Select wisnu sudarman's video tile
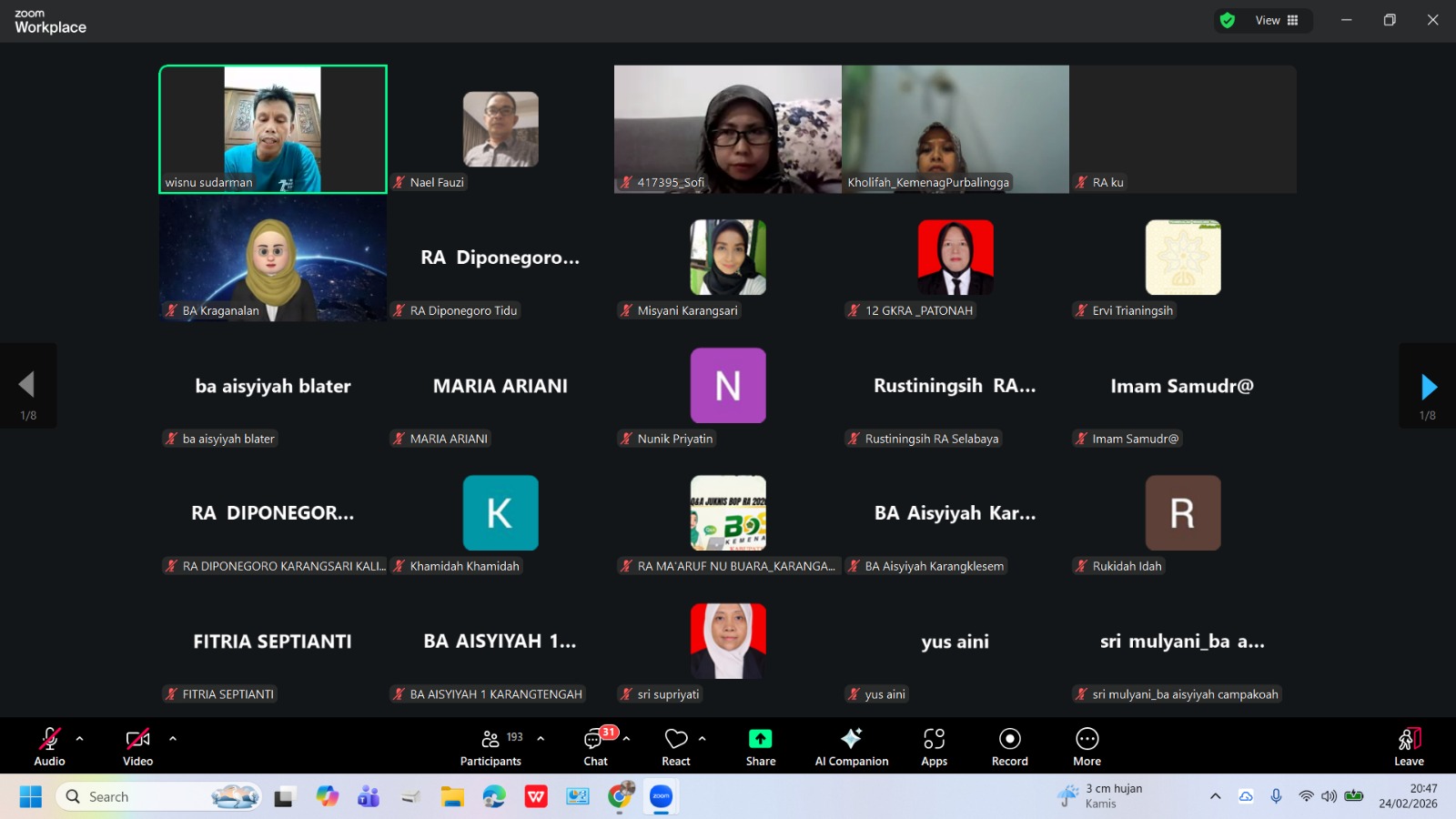 pos(273,129)
